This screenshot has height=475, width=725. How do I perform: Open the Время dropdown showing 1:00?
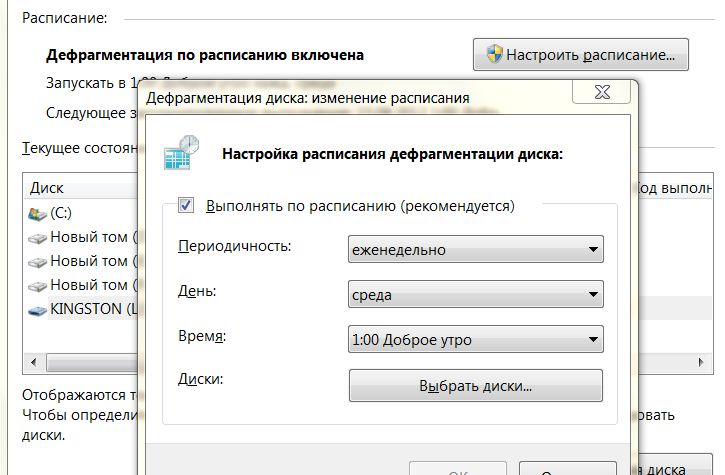[x=476, y=339]
